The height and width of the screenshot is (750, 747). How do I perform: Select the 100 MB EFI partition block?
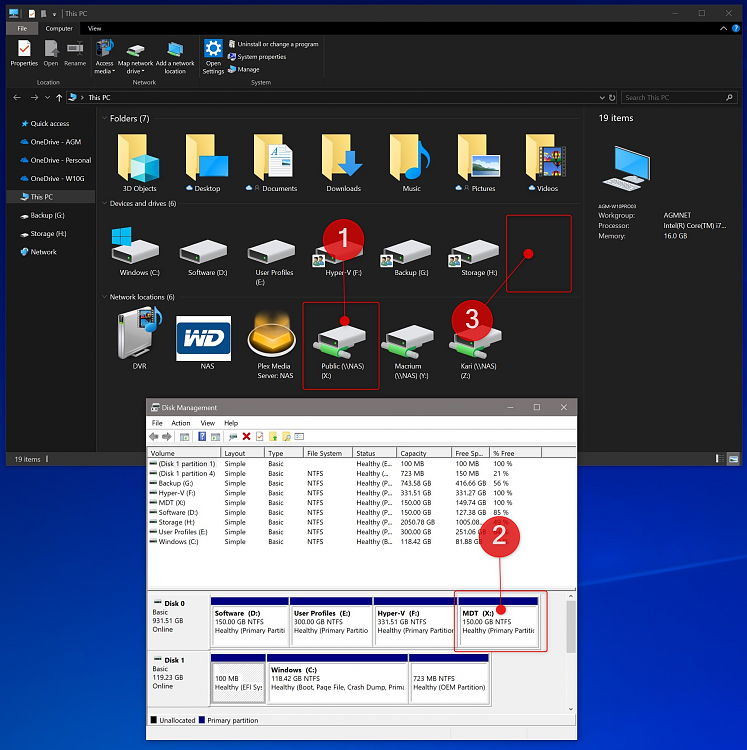(x=238, y=678)
